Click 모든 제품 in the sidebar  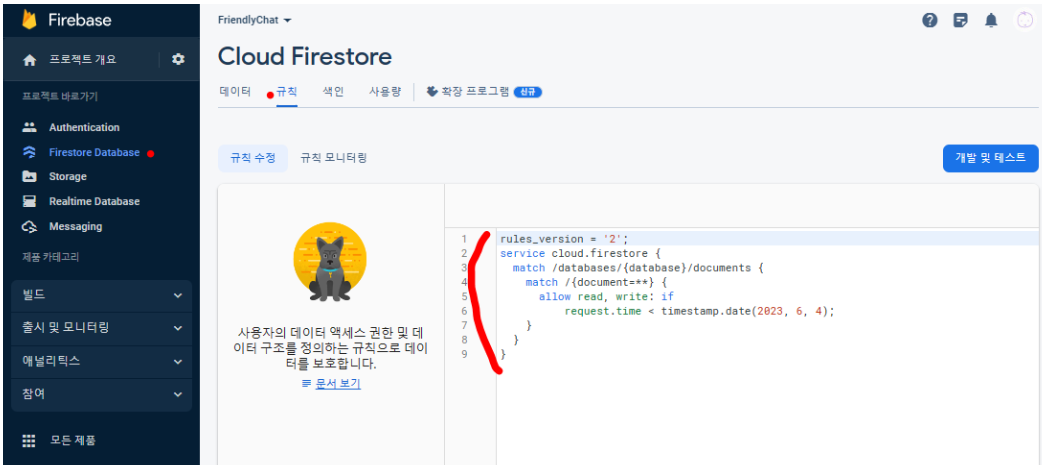pos(72,440)
